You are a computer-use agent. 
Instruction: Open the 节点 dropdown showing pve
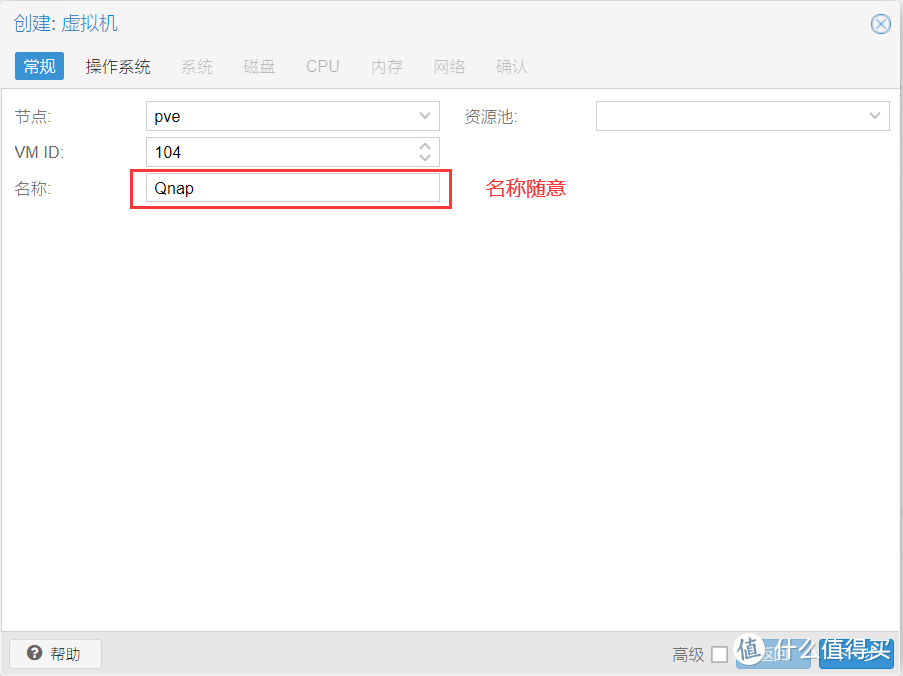coord(290,116)
